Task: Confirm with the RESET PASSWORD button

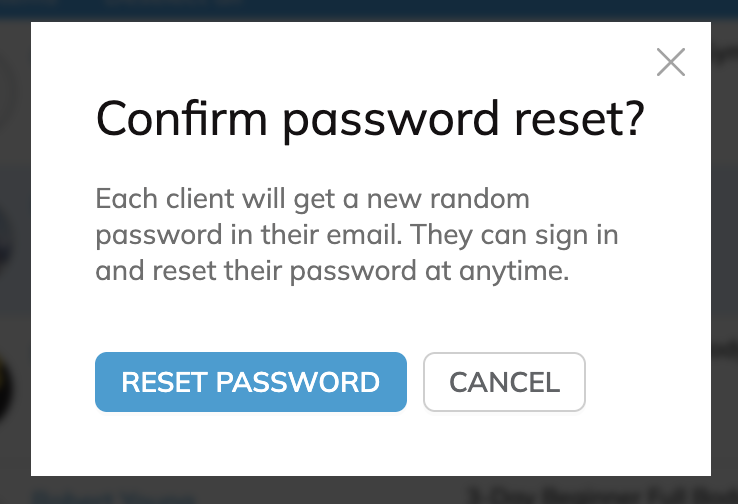Action: click(251, 382)
